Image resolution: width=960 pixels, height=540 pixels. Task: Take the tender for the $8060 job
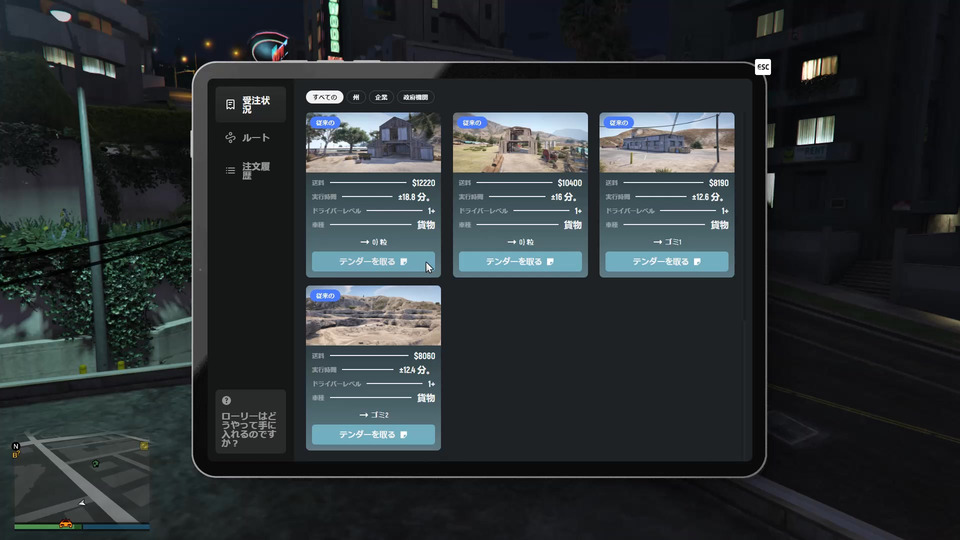click(373, 435)
